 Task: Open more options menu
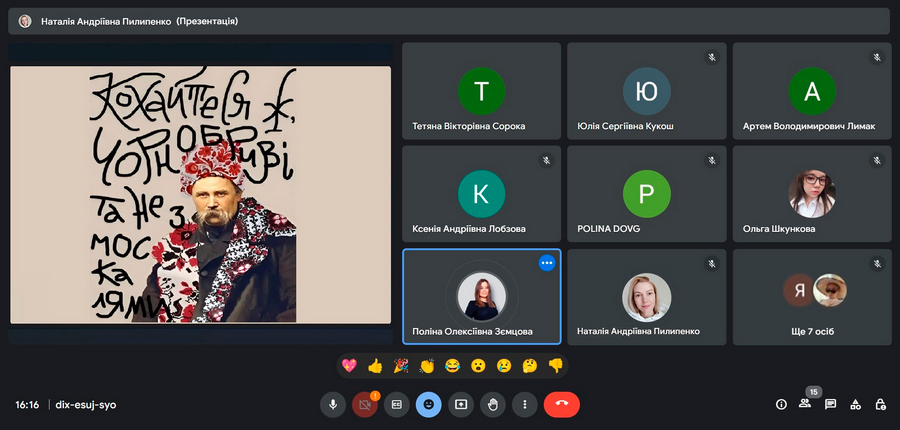[x=525, y=404]
